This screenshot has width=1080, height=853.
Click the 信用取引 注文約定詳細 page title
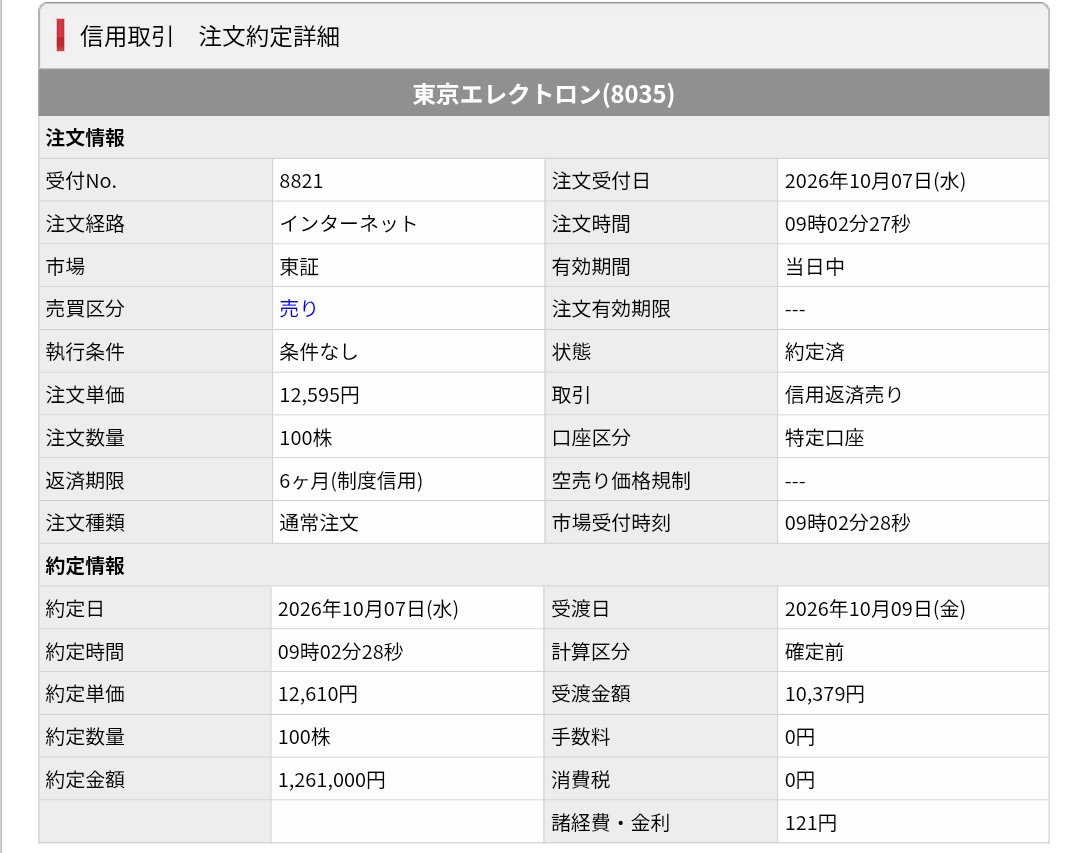(x=209, y=37)
